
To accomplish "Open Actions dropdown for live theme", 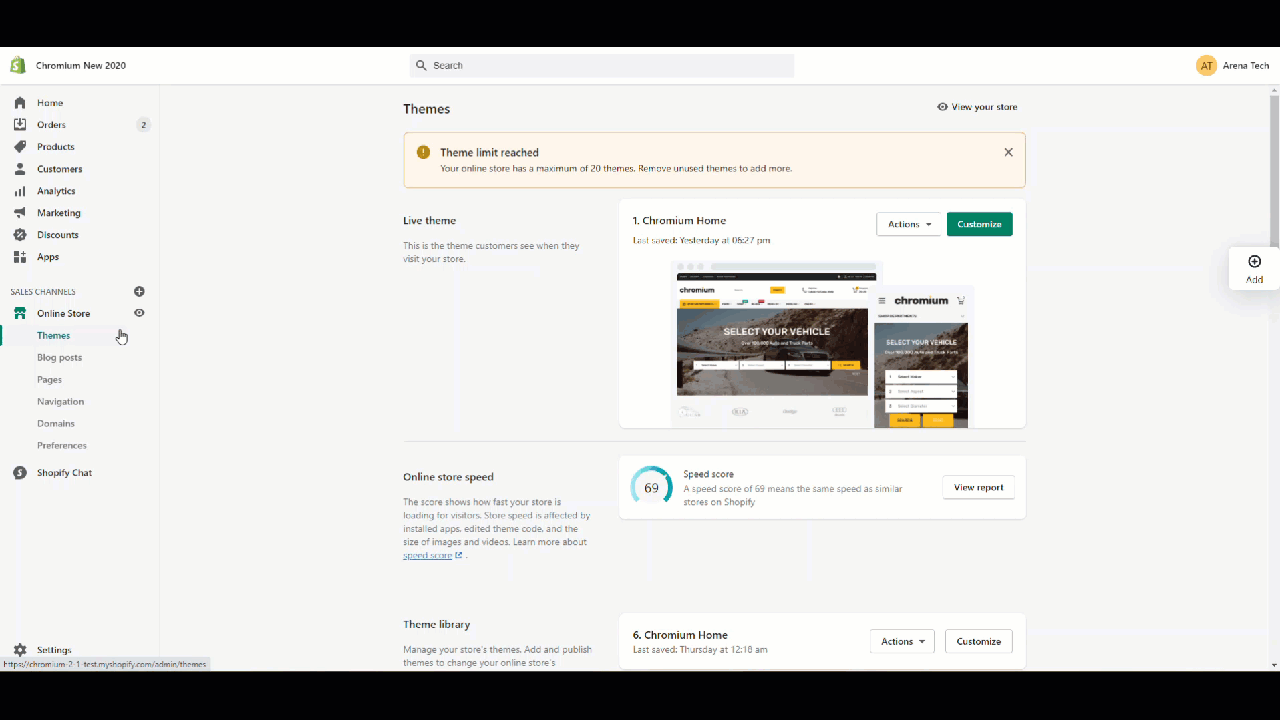I will [910, 224].
